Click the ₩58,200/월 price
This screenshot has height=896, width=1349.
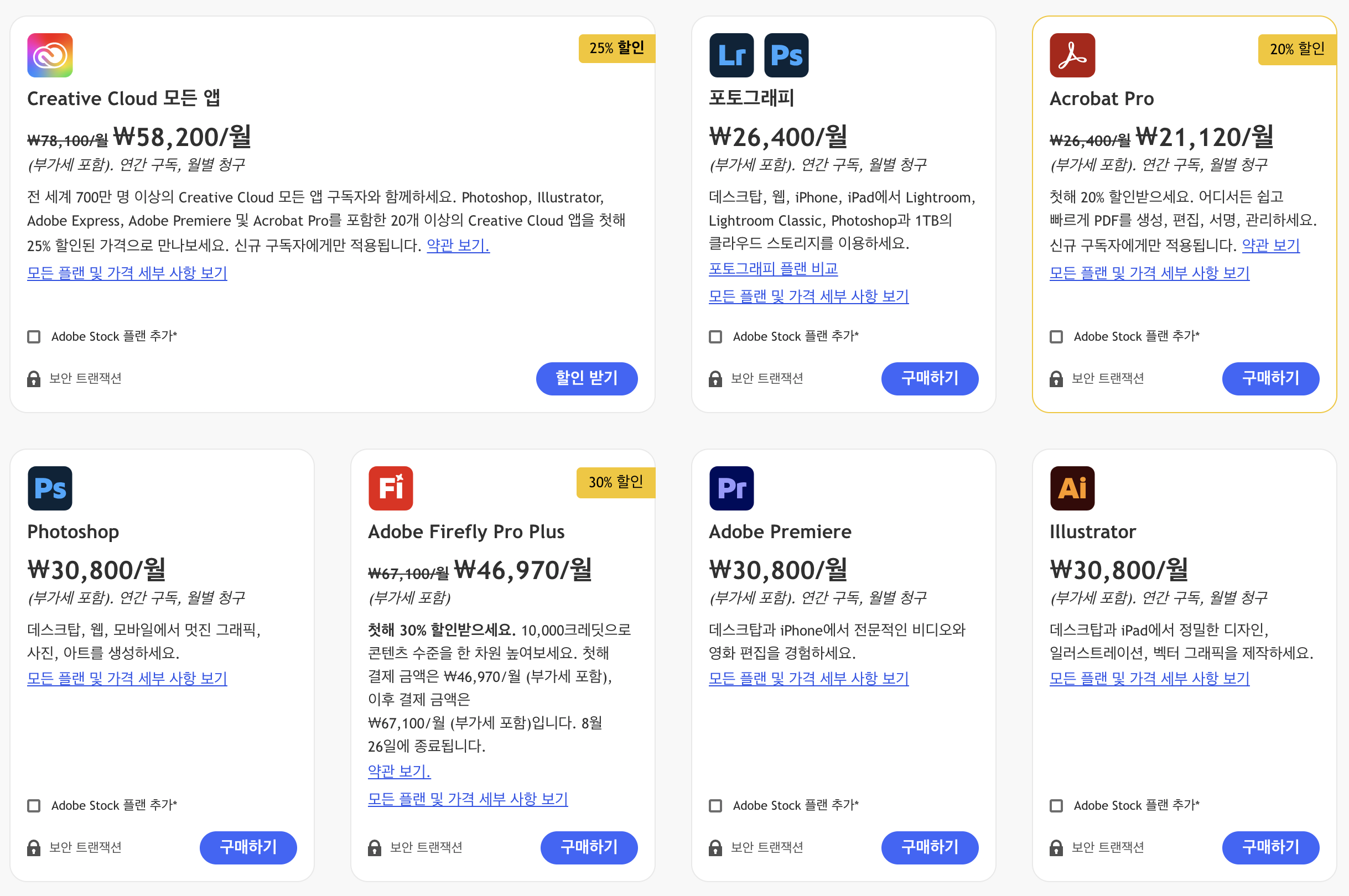click(183, 137)
